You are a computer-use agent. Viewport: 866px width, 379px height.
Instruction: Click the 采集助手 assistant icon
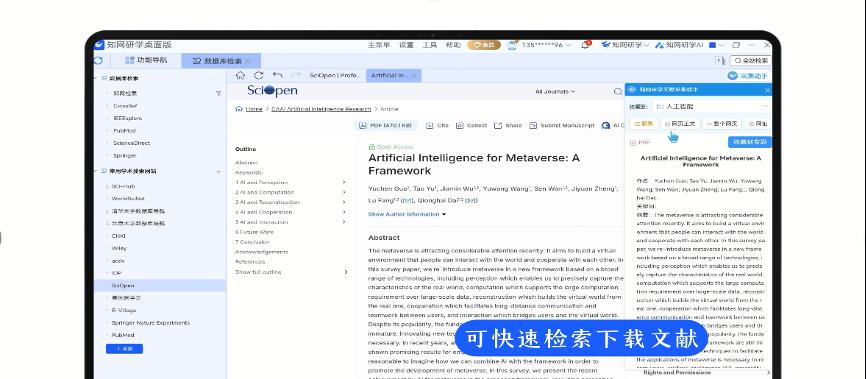click(732, 76)
